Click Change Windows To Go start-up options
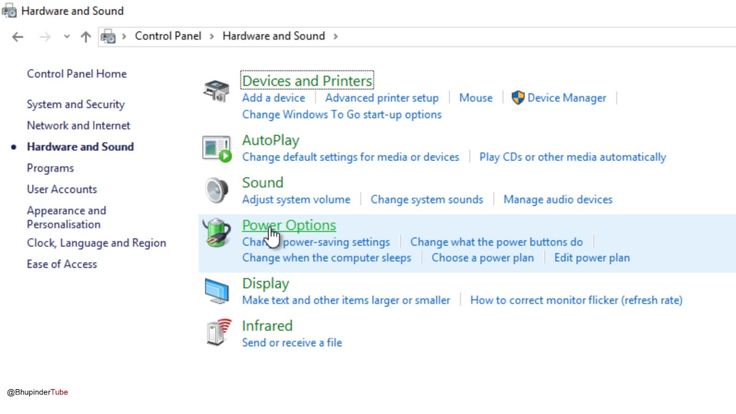The width and height of the screenshot is (736, 414). point(342,115)
